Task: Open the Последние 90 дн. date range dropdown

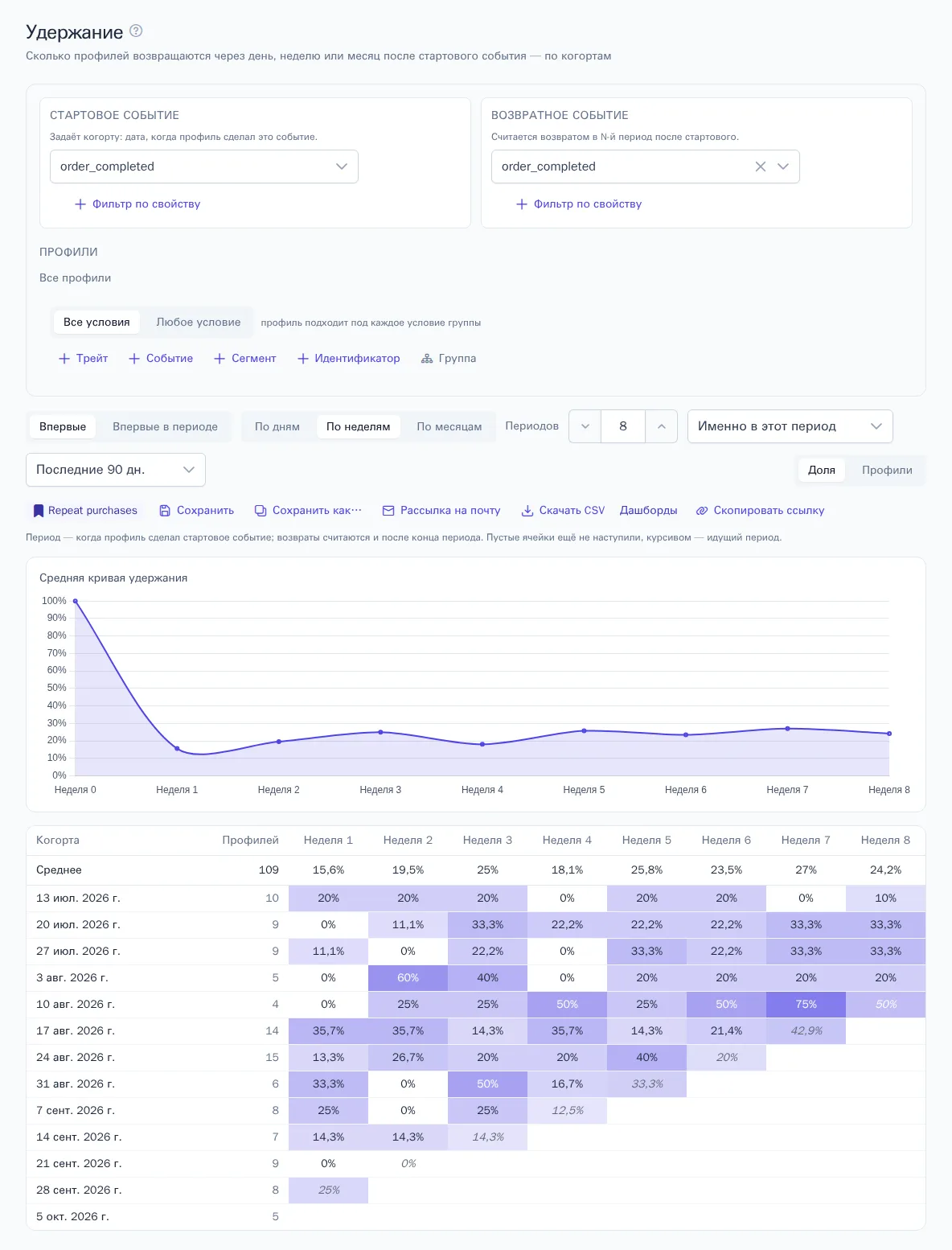Action: click(116, 470)
